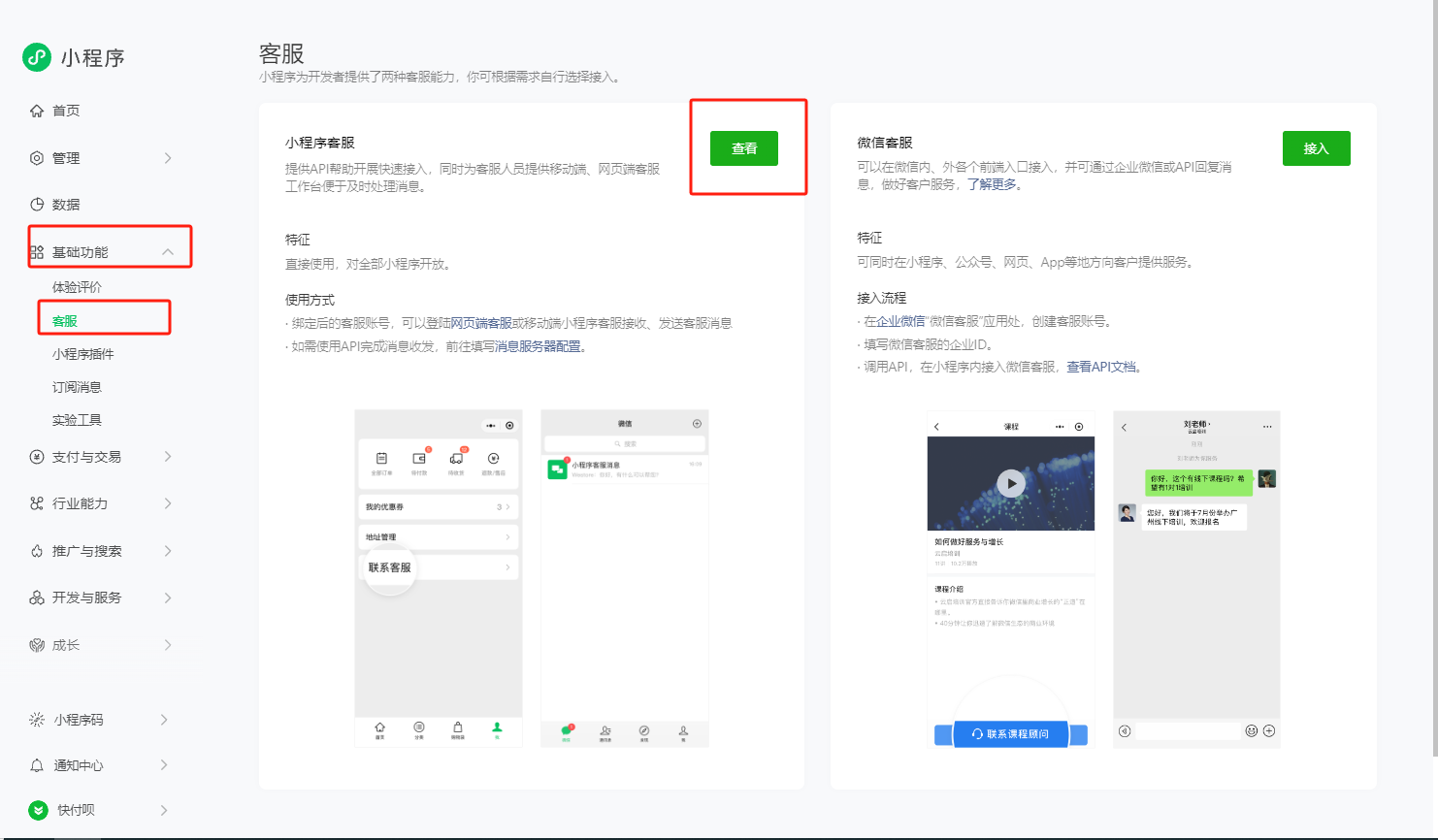This screenshot has height=840, width=1438.
Task: Select the 客服 submenu item
Action: pos(65,321)
